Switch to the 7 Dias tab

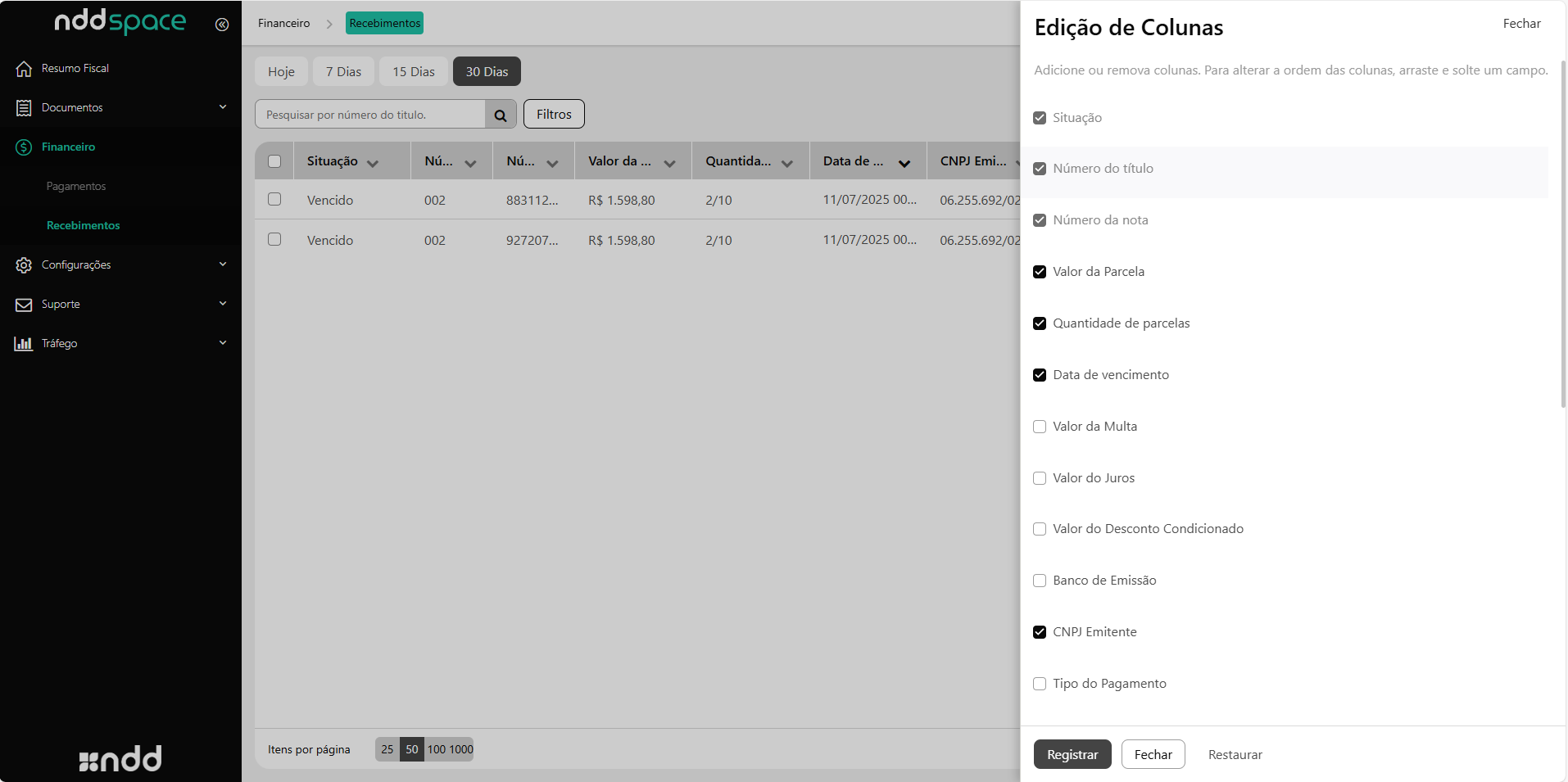pos(343,72)
